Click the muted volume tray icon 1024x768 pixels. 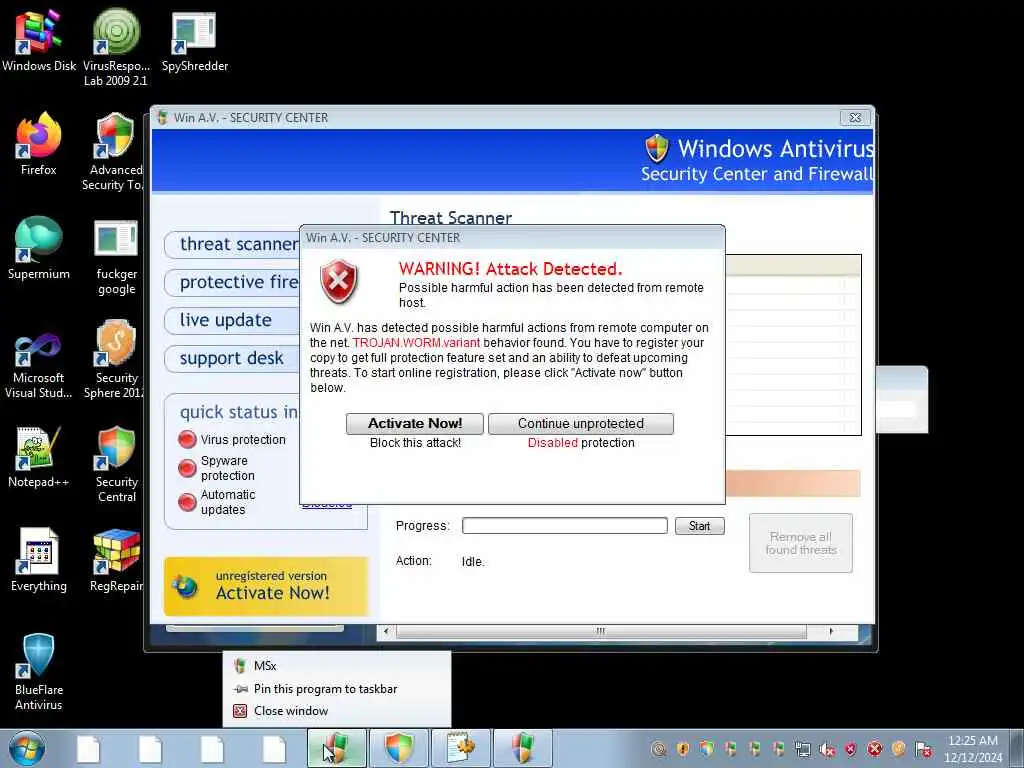tap(827, 750)
